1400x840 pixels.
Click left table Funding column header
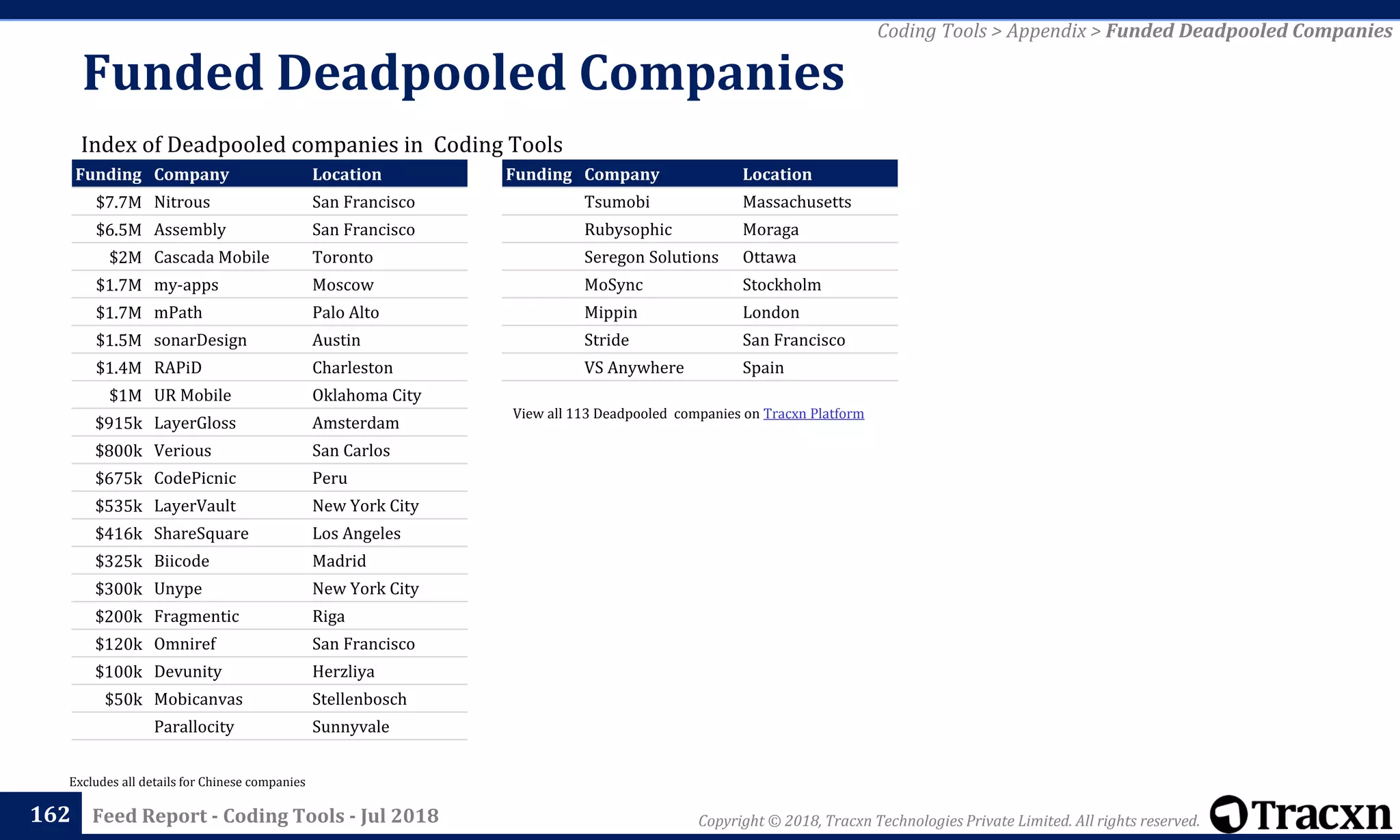click(109, 174)
